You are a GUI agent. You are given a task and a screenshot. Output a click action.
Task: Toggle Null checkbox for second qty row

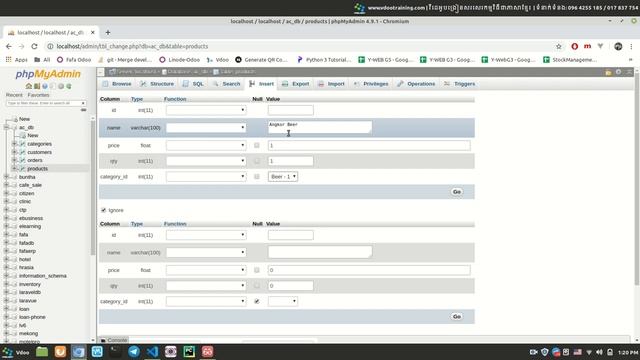(257, 286)
